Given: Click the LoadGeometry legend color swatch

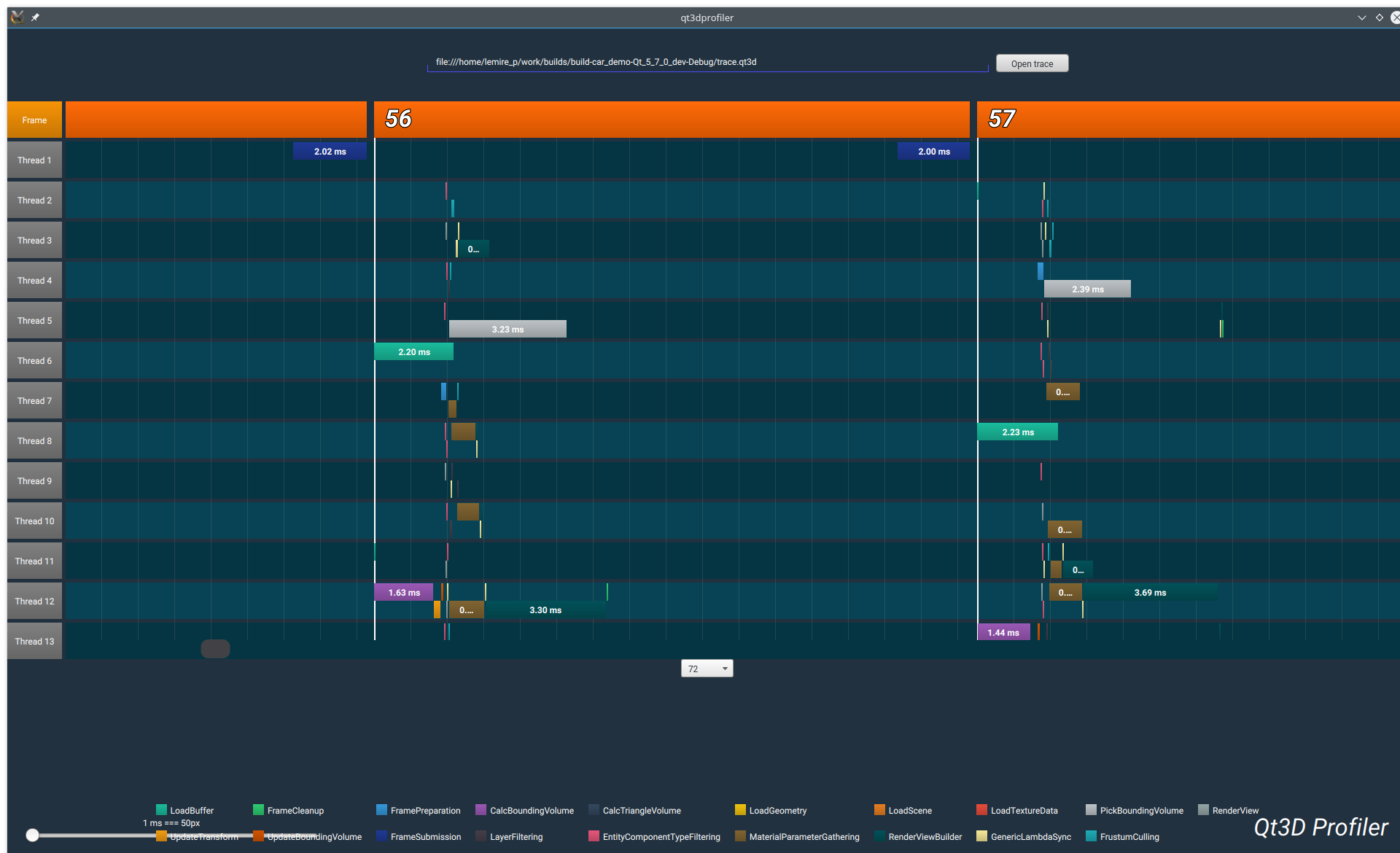Looking at the screenshot, I should [x=740, y=810].
